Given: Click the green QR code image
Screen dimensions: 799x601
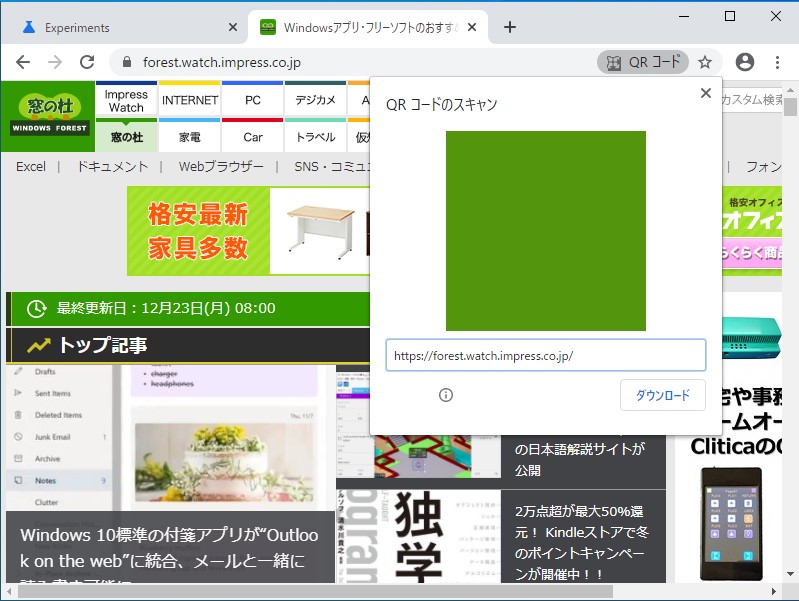Looking at the screenshot, I should [x=546, y=231].
